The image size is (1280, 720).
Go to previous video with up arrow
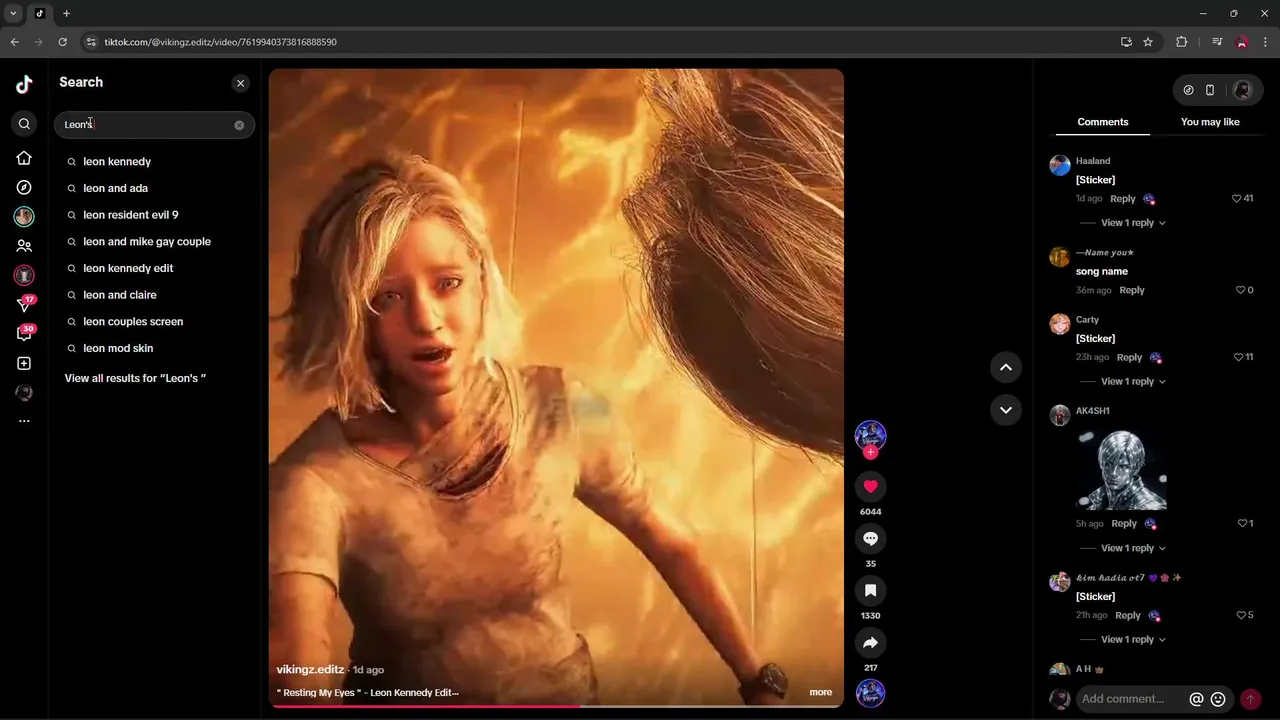(1006, 367)
